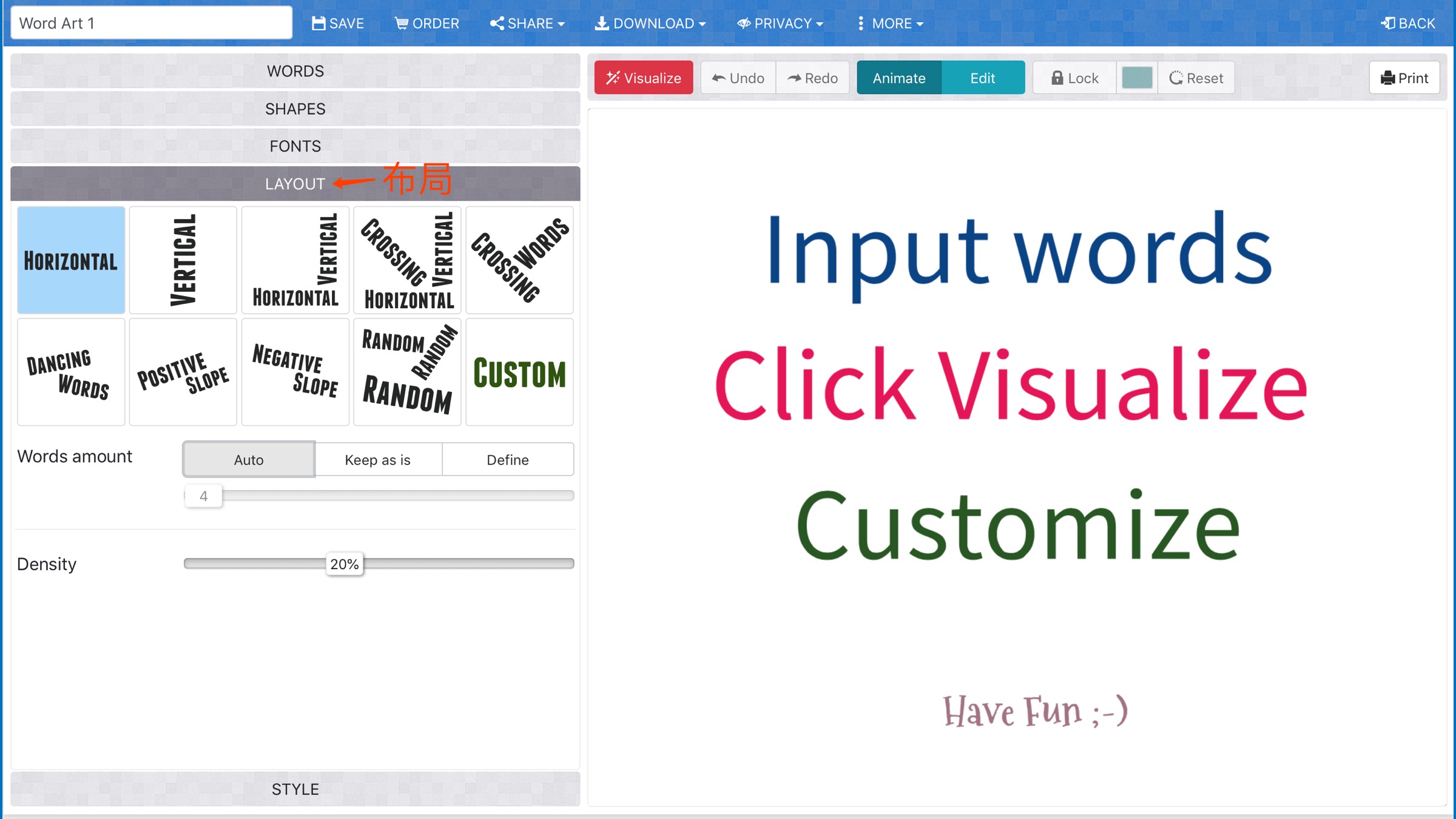This screenshot has height=819, width=1456.
Task: Select Keep as is words option
Action: [x=377, y=460]
